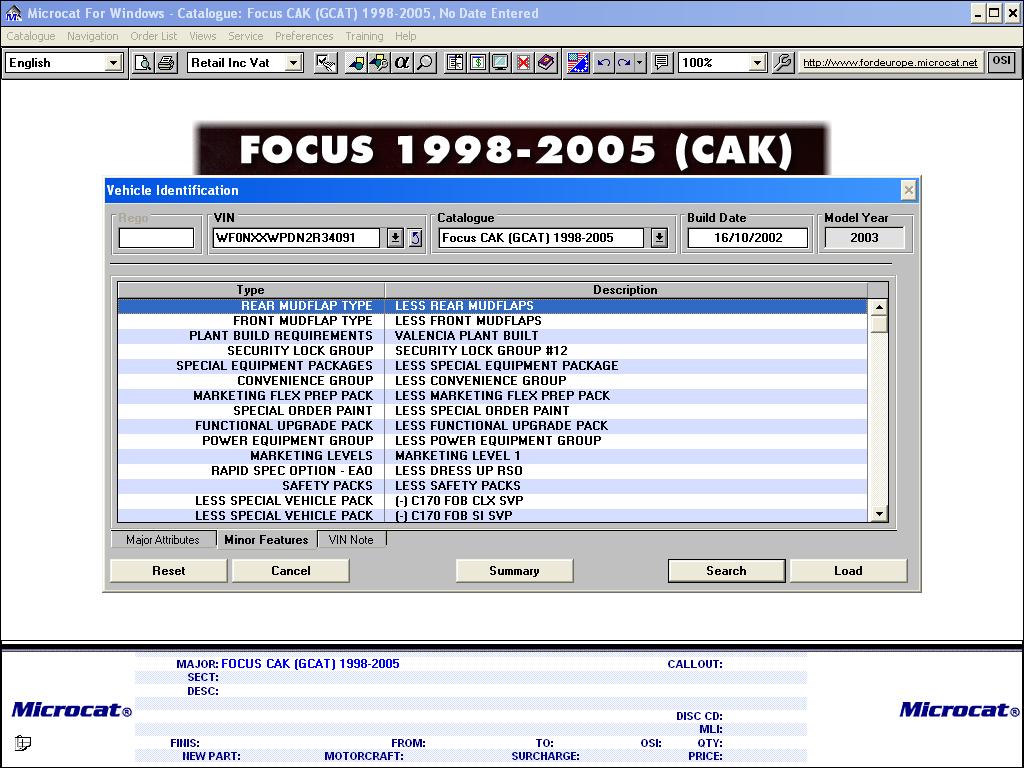Open the English language dropdown

(x=113, y=63)
